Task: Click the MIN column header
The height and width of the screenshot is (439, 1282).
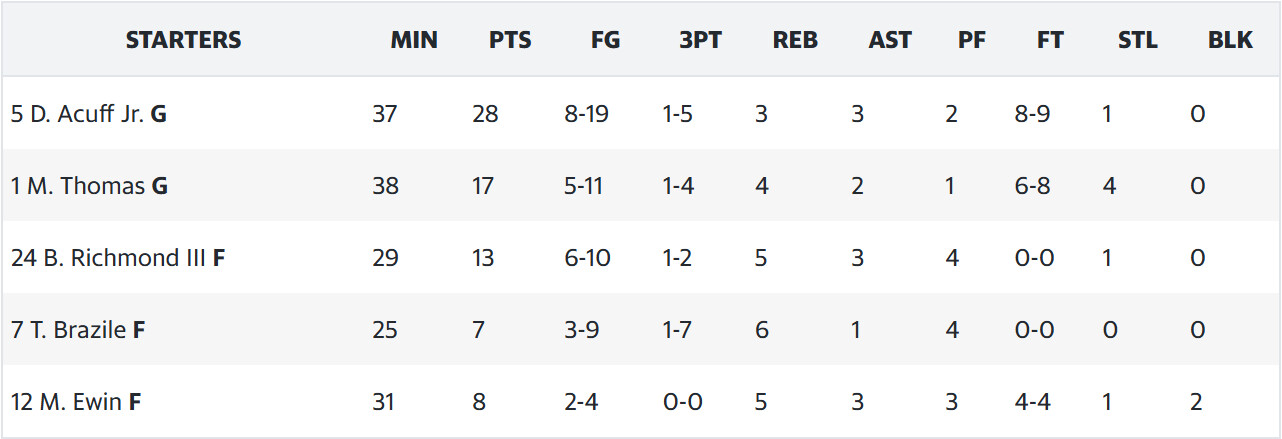Action: pyautogui.click(x=414, y=40)
